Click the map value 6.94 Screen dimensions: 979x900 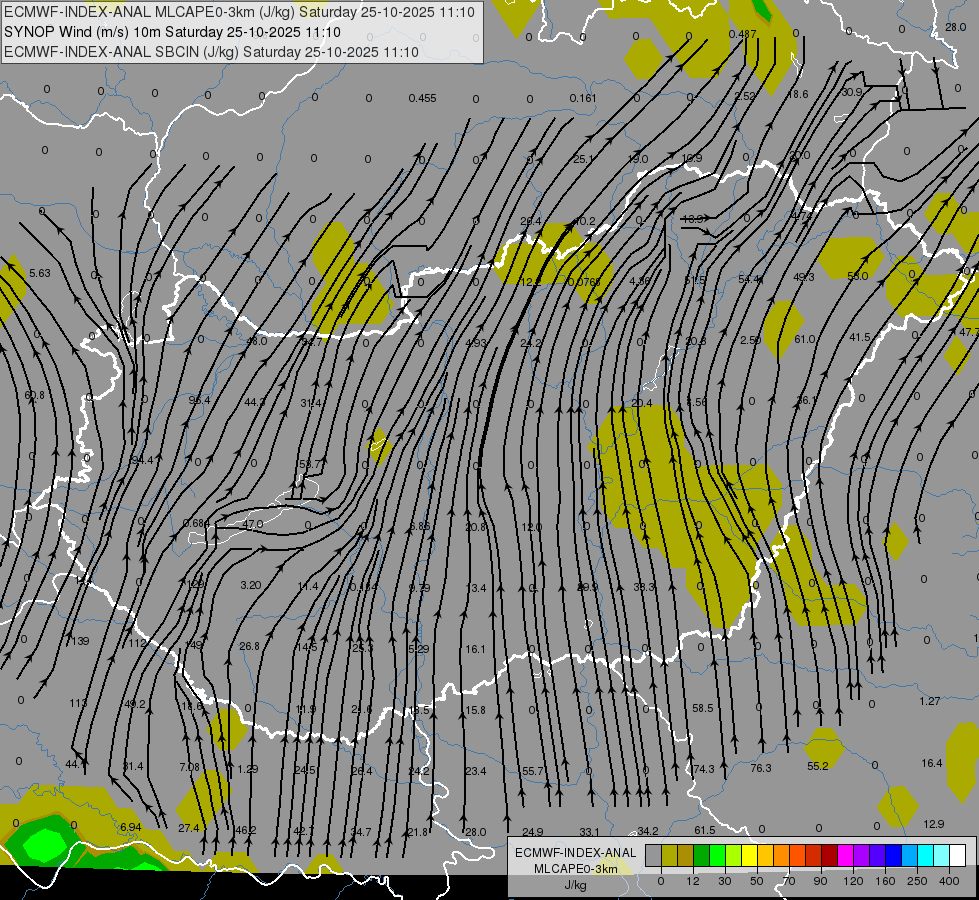(x=130, y=827)
